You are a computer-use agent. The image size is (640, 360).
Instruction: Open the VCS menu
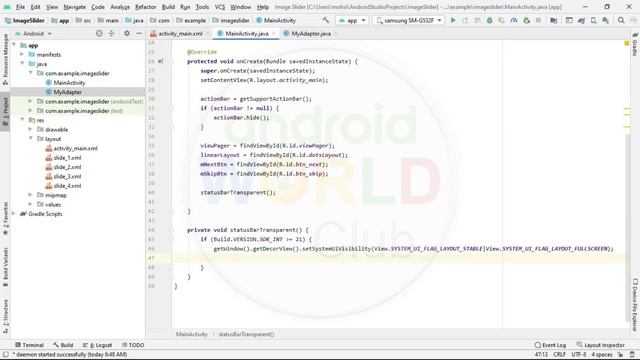[220, 7]
